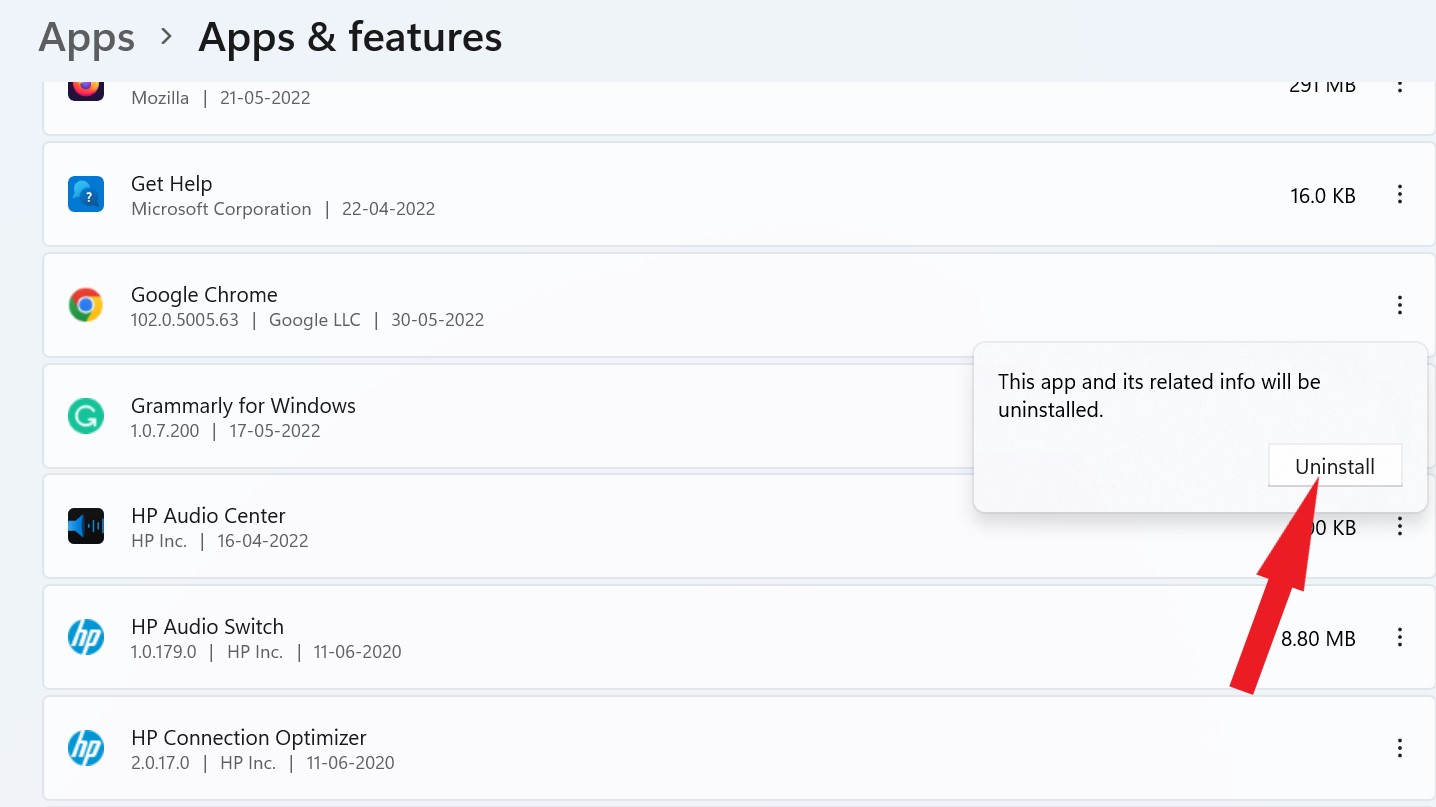Open the three-dot menu for Google Chrome
Image resolution: width=1436 pixels, height=807 pixels.
(x=1400, y=305)
